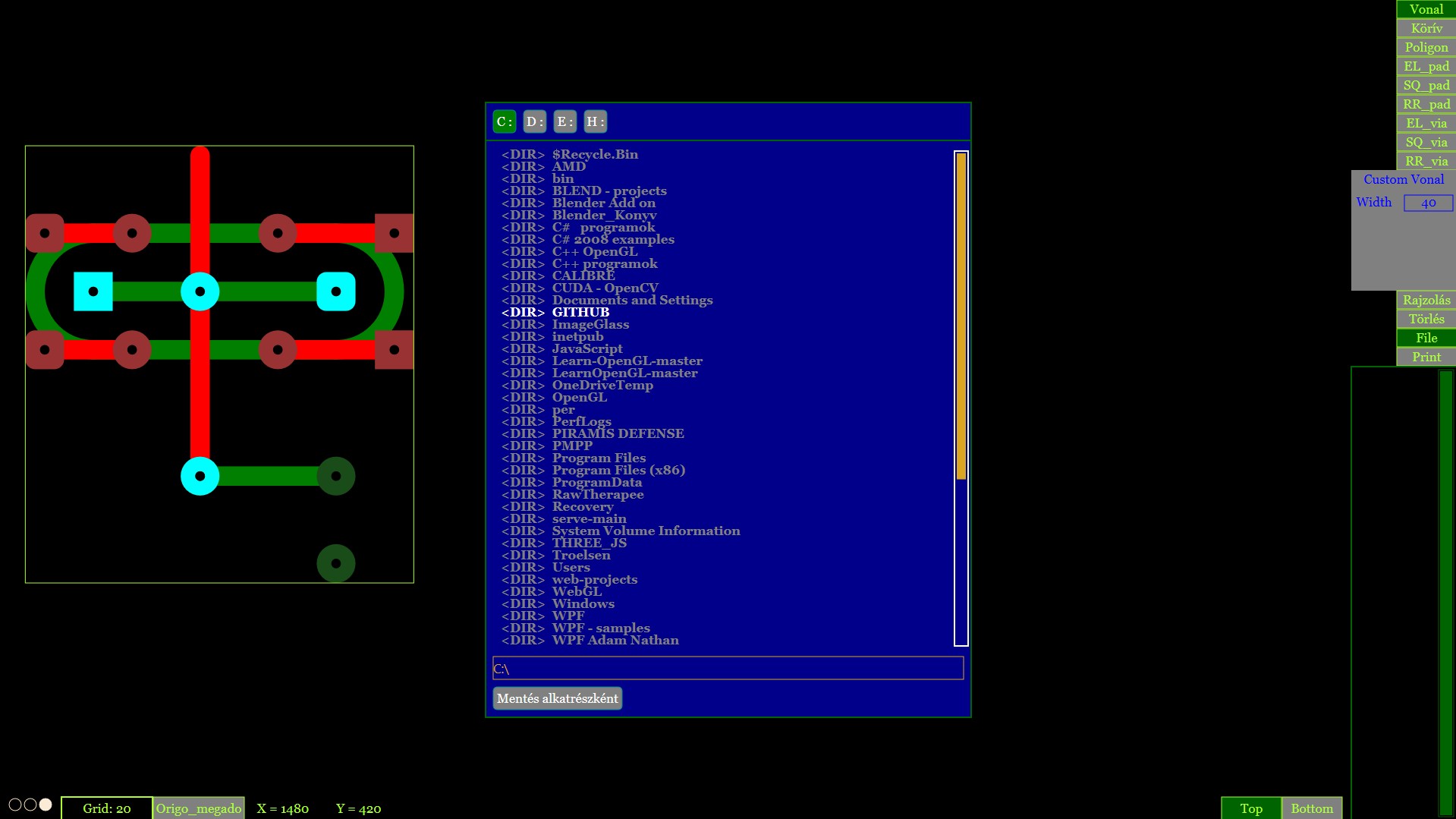
Task: Pick the EL_pad tool
Action: click(1426, 66)
